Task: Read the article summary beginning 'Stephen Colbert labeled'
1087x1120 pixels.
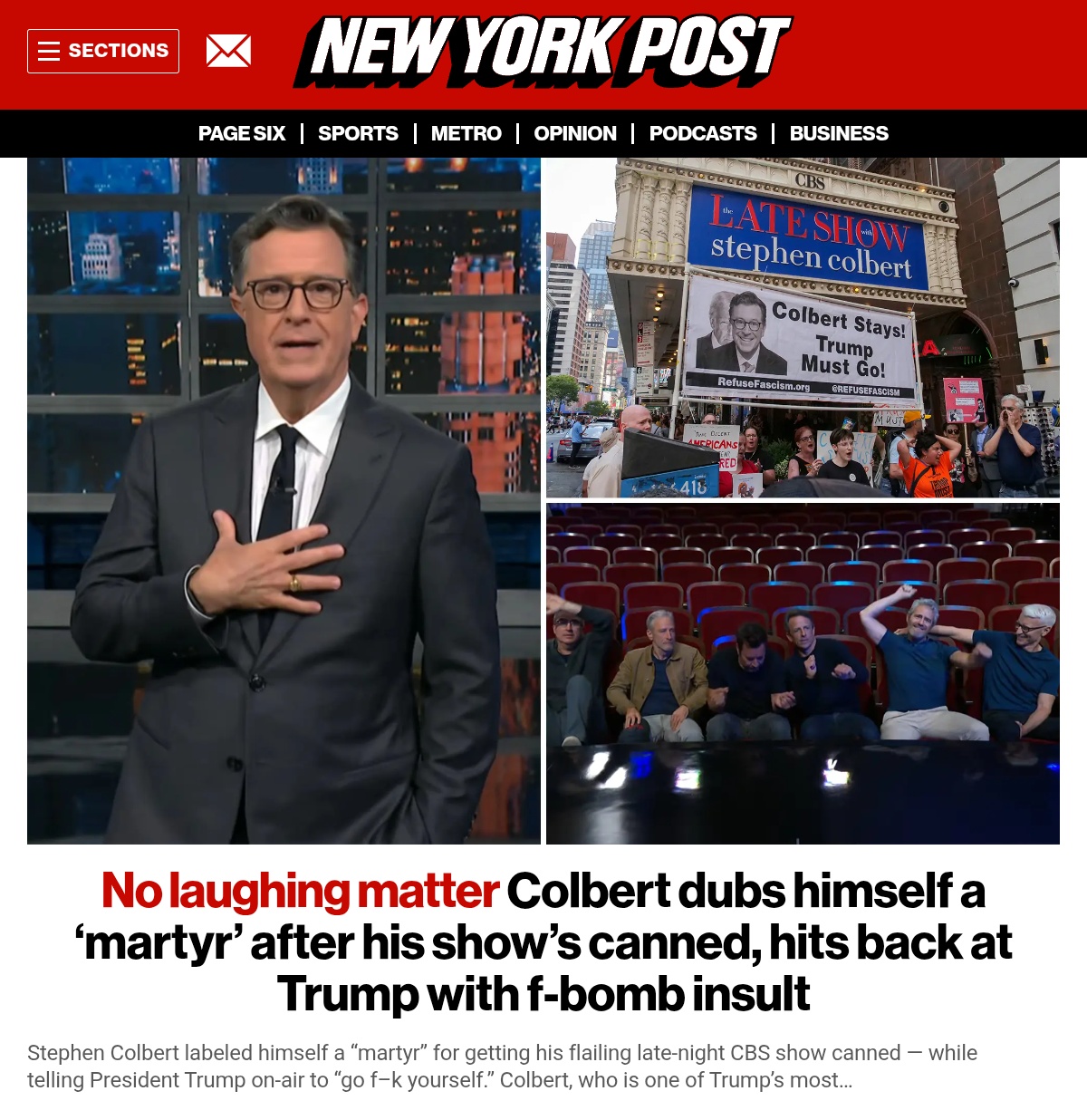Action: (503, 1067)
